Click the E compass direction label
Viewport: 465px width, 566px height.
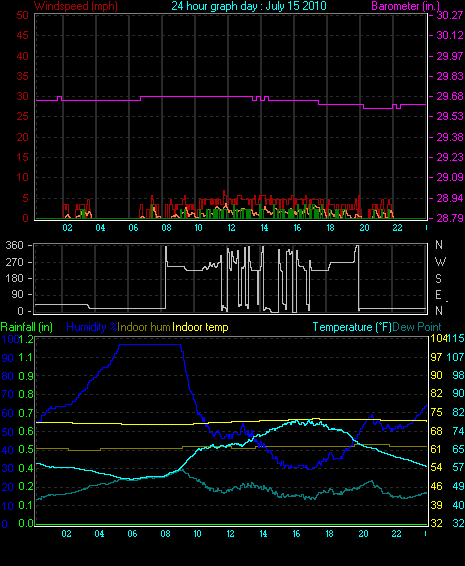pyautogui.click(x=438, y=295)
